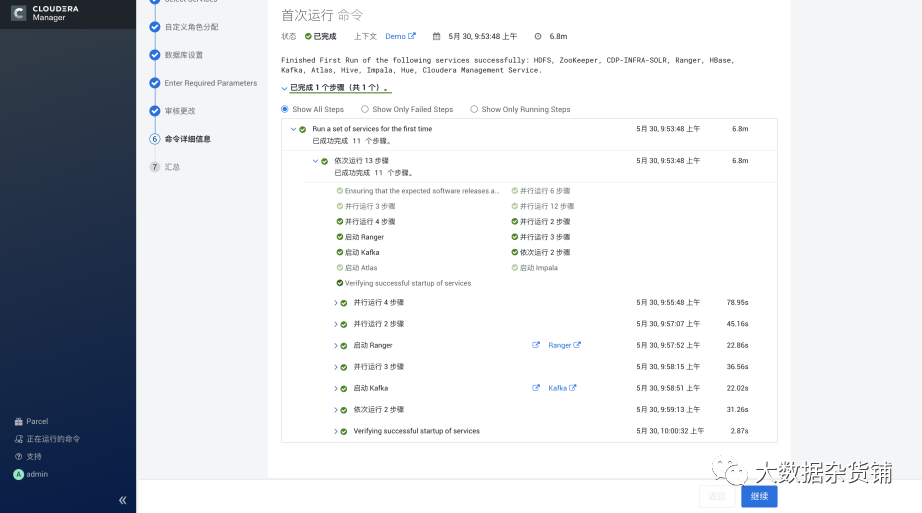Image resolution: width=922 pixels, height=513 pixels.
Task: Click 启动 Impala summary item
Action: tap(539, 268)
